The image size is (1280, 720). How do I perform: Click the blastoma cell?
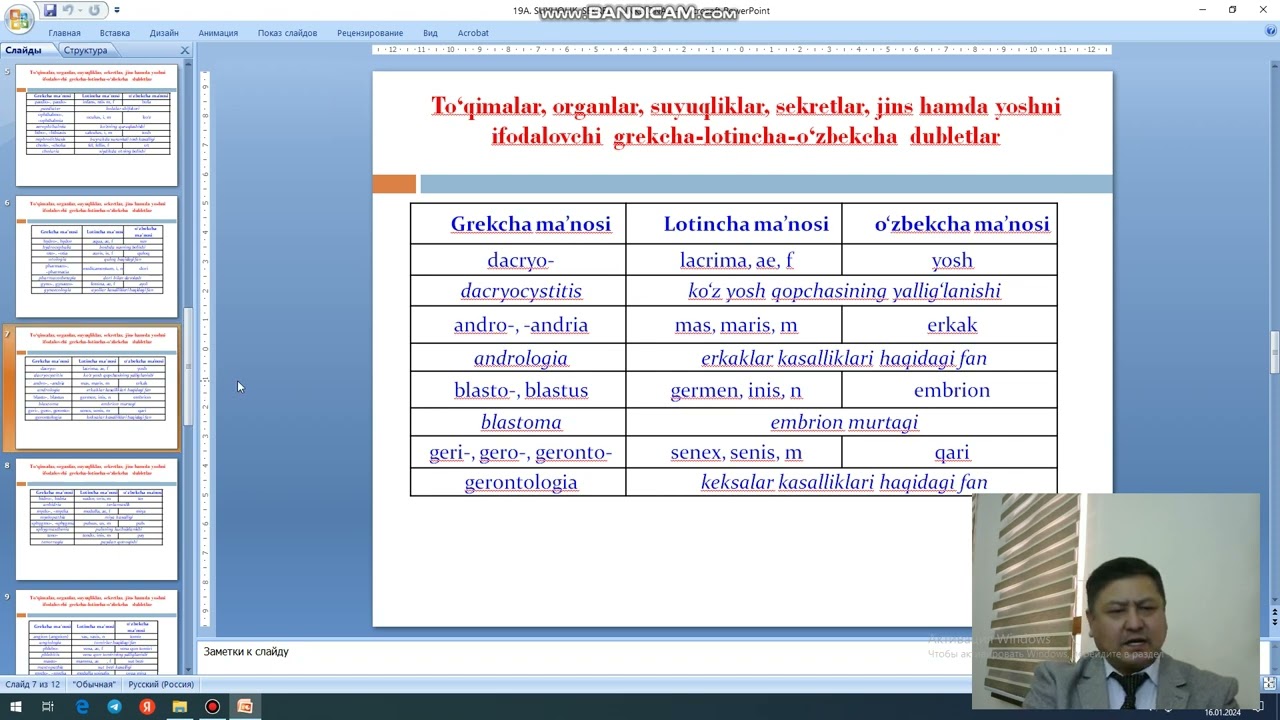pyautogui.click(x=518, y=422)
